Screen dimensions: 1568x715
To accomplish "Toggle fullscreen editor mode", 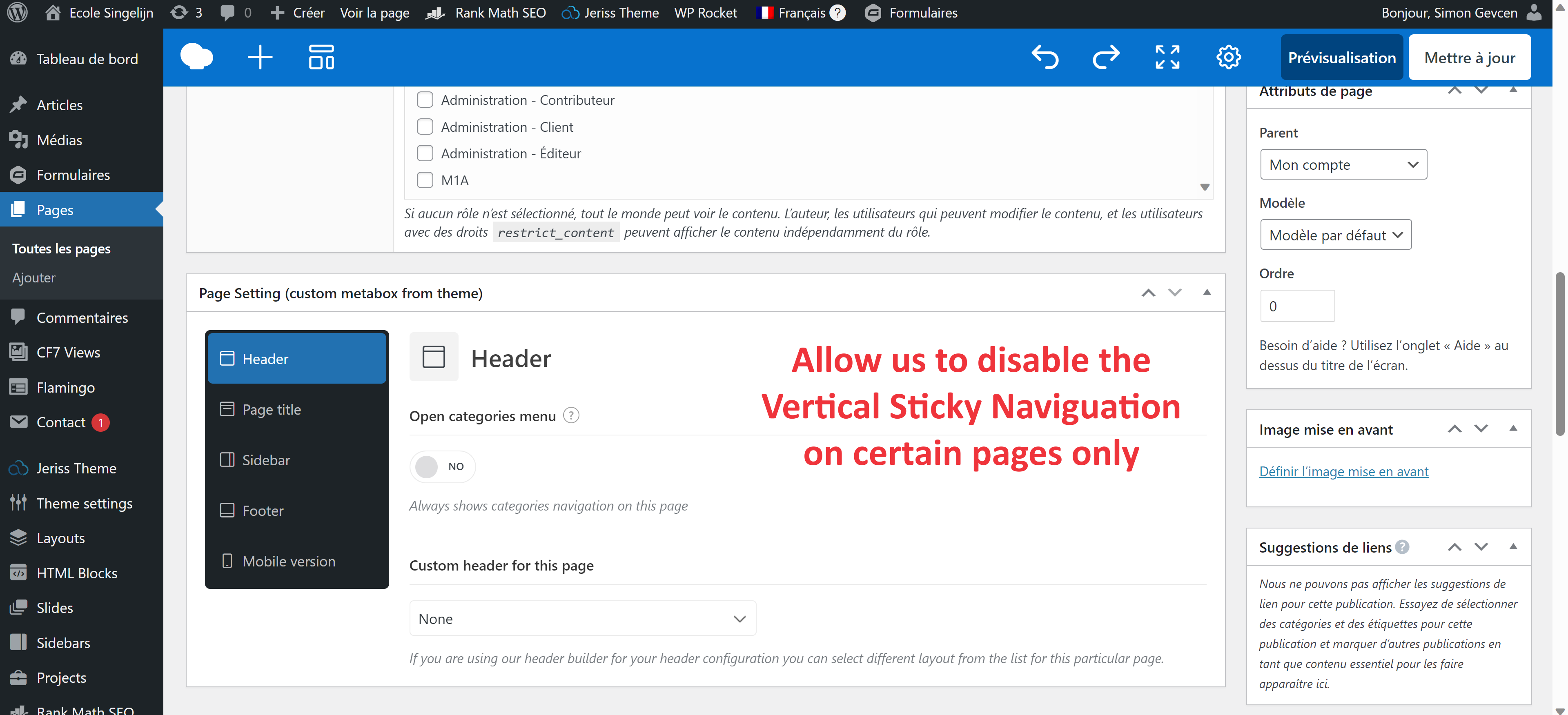I will point(1167,57).
